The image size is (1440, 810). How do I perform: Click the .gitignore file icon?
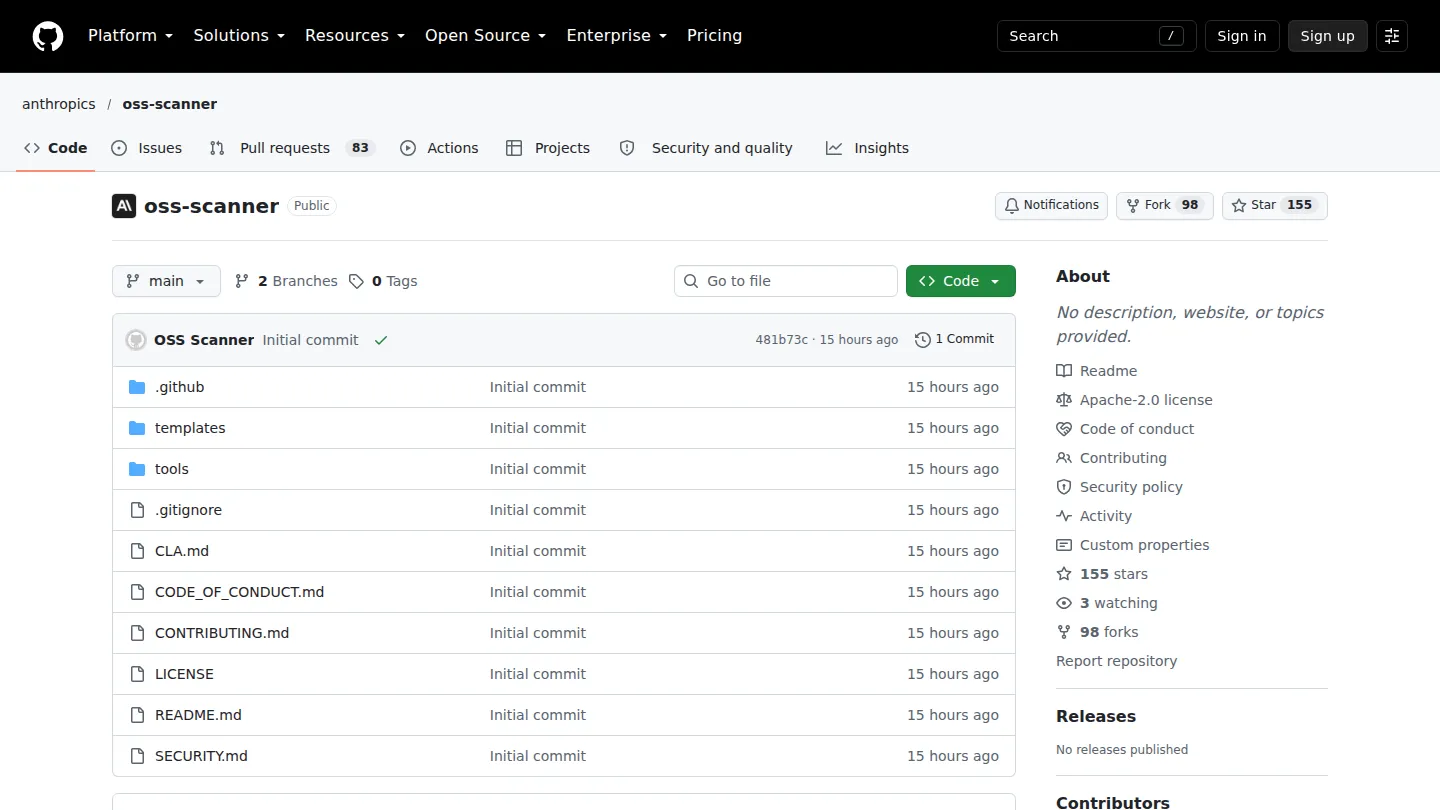(137, 510)
